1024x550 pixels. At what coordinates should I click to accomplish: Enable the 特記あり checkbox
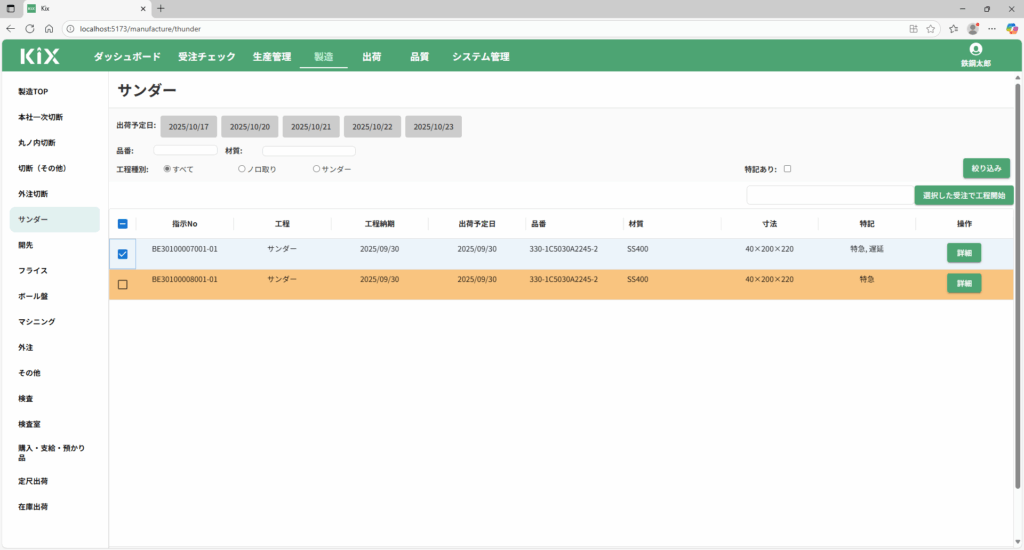788,169
